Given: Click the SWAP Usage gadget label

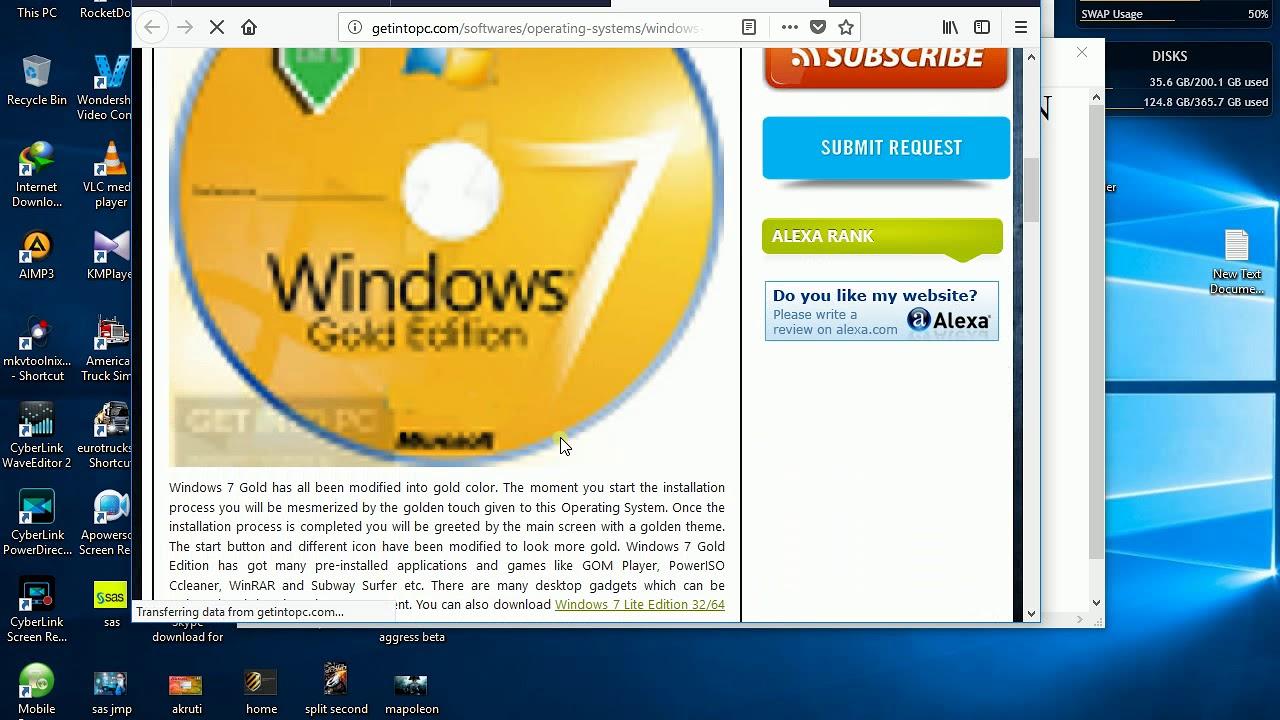Looking at the screenshot, I should click(x=1112, y=14).
